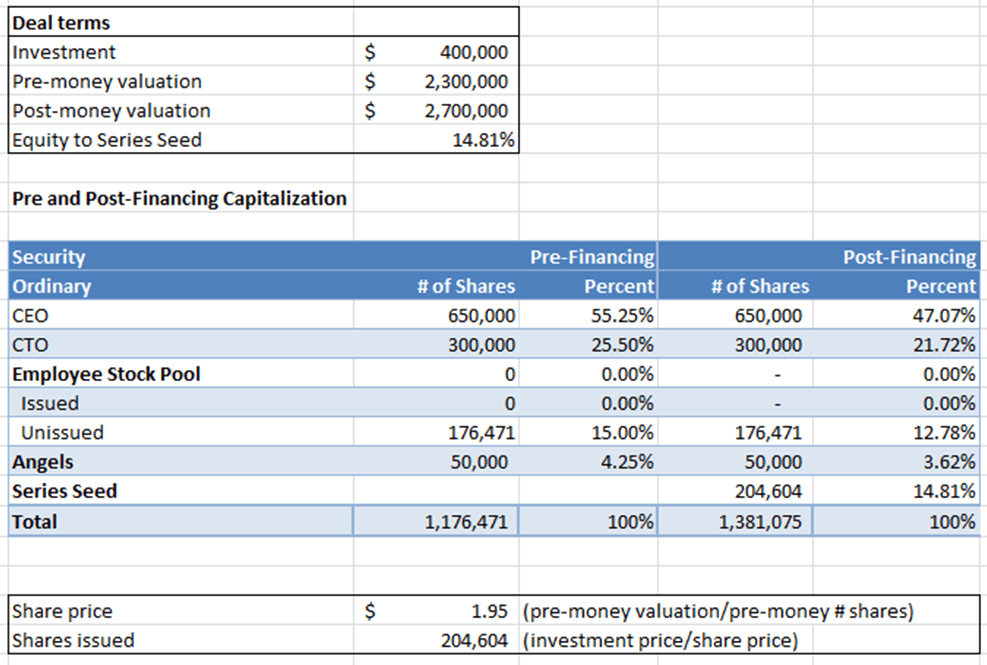Select the Security header cell
Viewport: 987px width, 665px height.
point(181,256)
